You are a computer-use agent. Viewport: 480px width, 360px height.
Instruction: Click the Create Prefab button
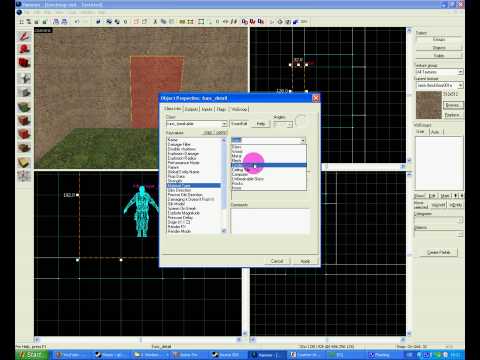click(439, 252)
